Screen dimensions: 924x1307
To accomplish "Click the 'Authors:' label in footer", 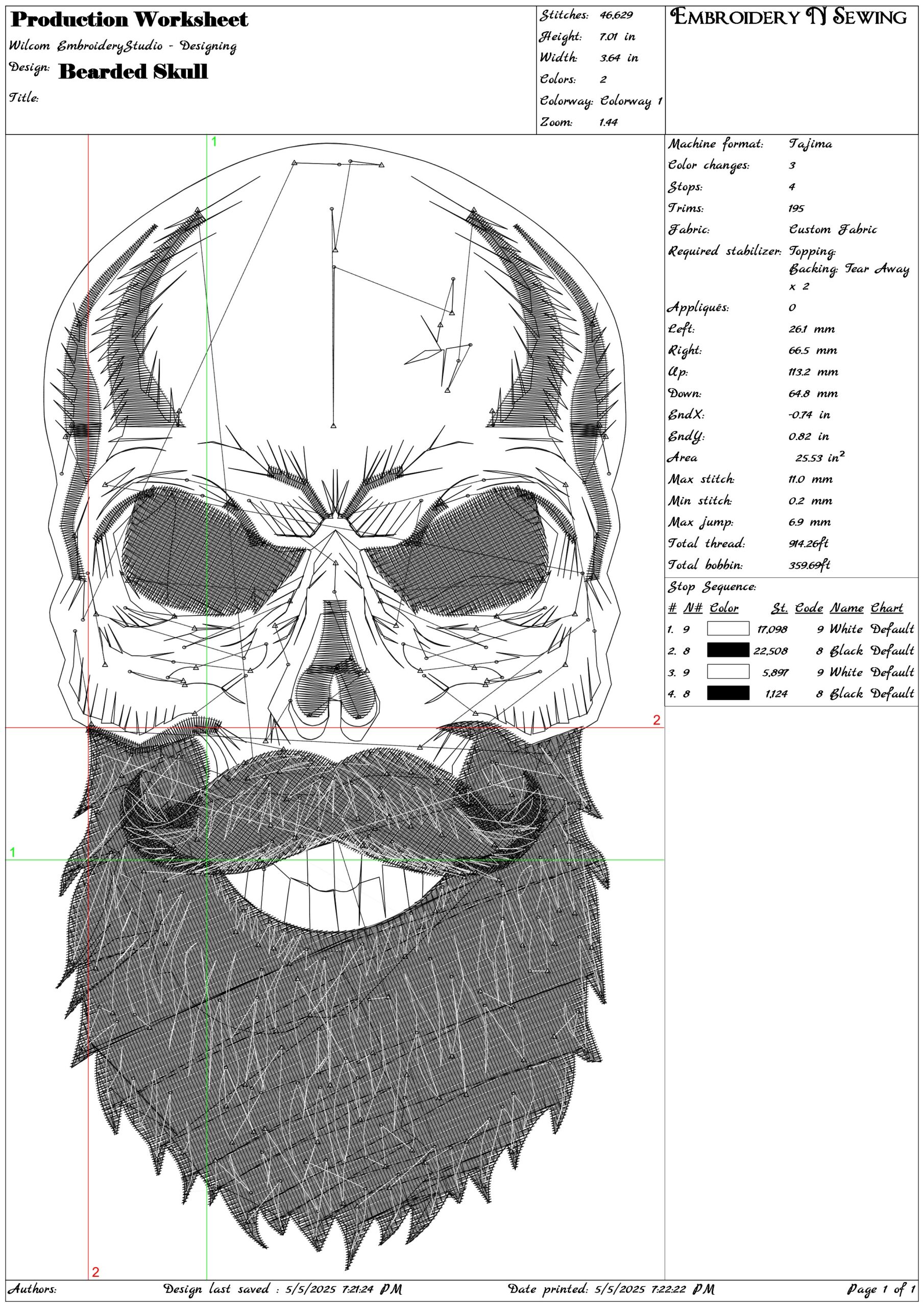I will tap(32, 1289).
